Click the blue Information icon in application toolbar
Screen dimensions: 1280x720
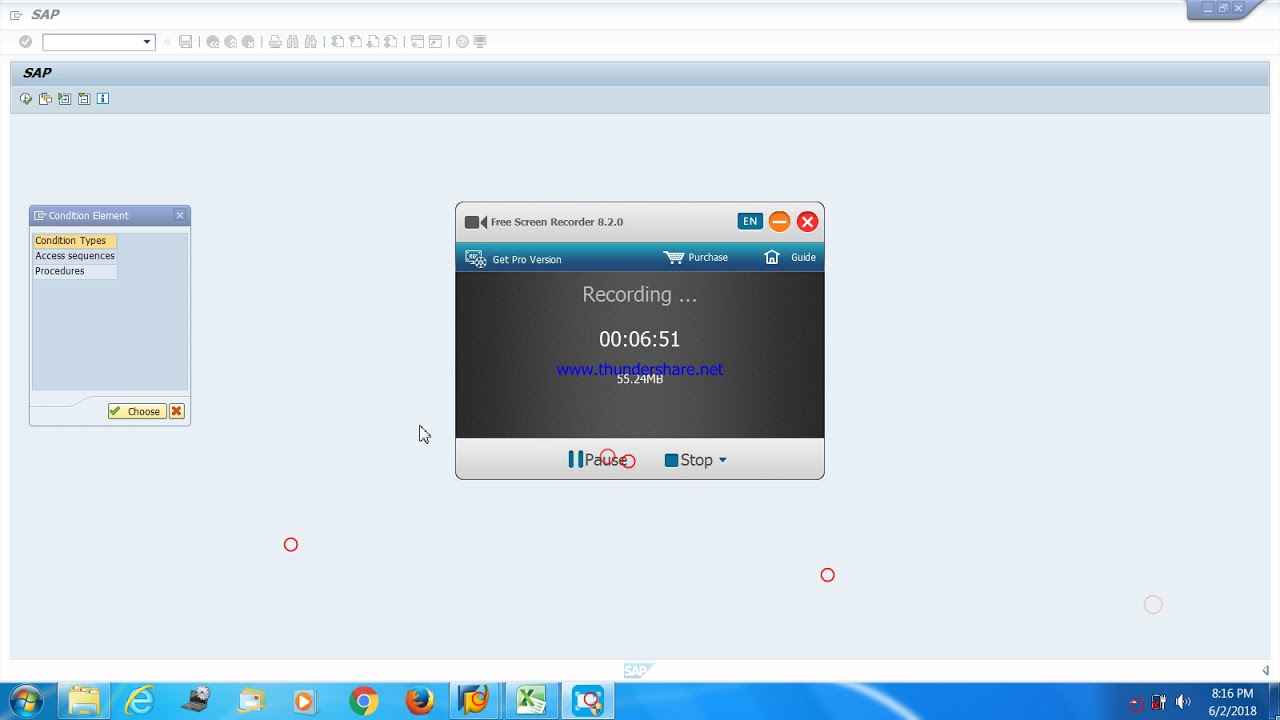click(x=102, y=99)
